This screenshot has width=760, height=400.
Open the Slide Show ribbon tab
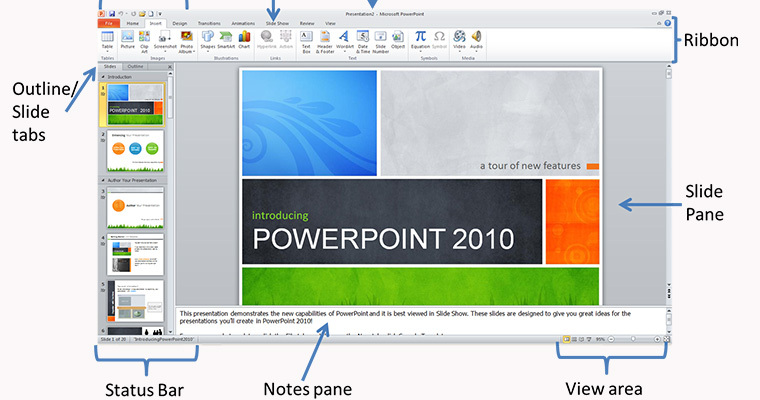coord(277,23)
